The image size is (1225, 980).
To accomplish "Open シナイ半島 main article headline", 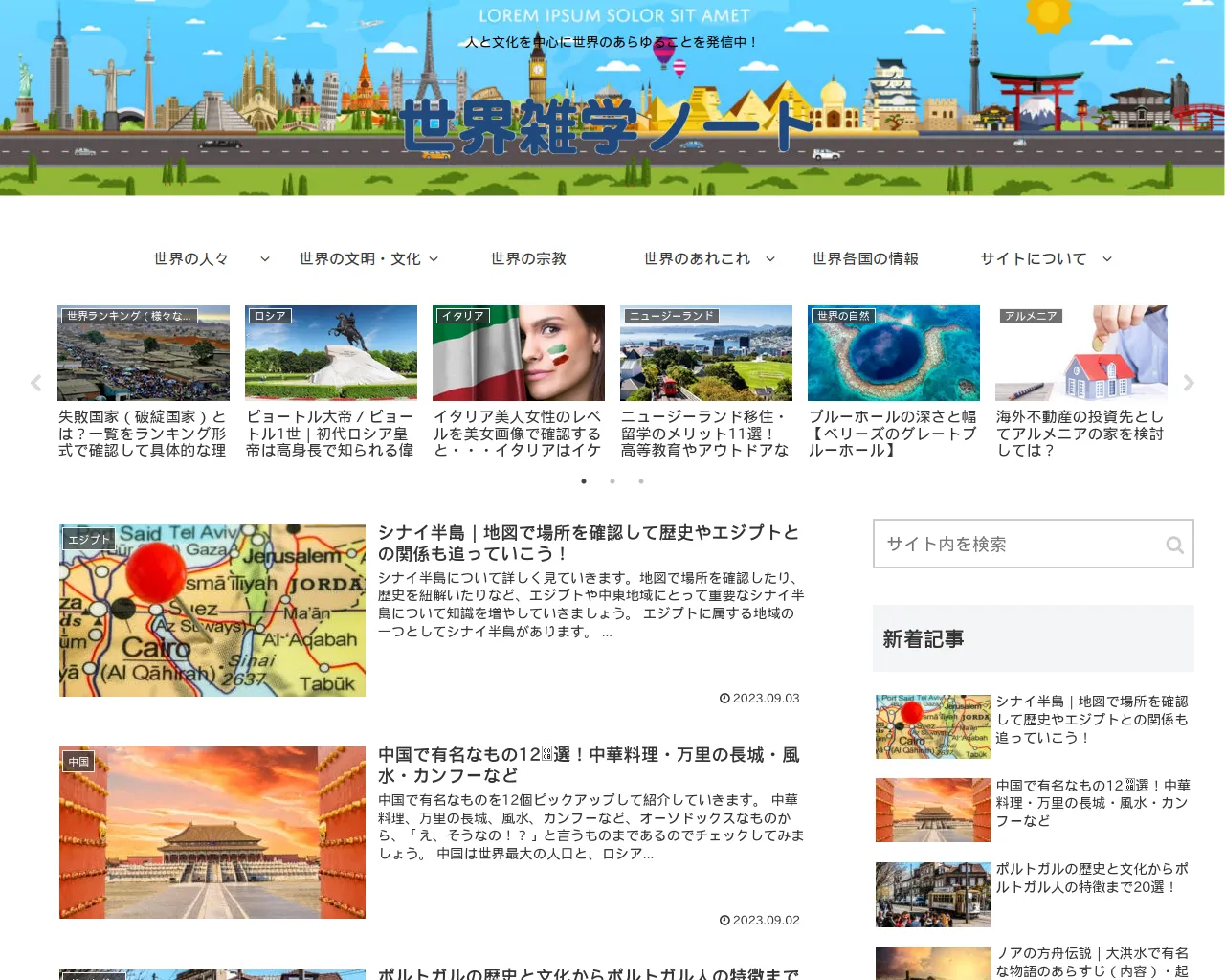I will 589,543.
